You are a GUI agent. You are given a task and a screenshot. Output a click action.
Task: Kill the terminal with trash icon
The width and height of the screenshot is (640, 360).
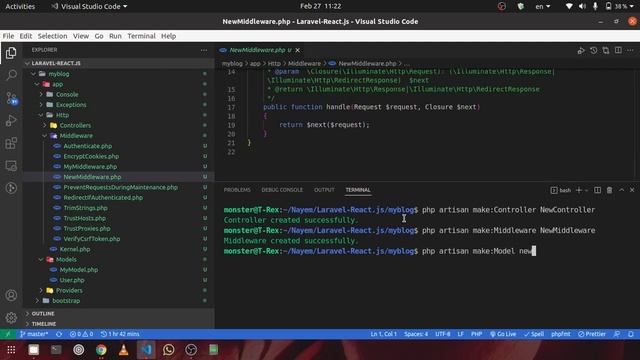(609, 190)
